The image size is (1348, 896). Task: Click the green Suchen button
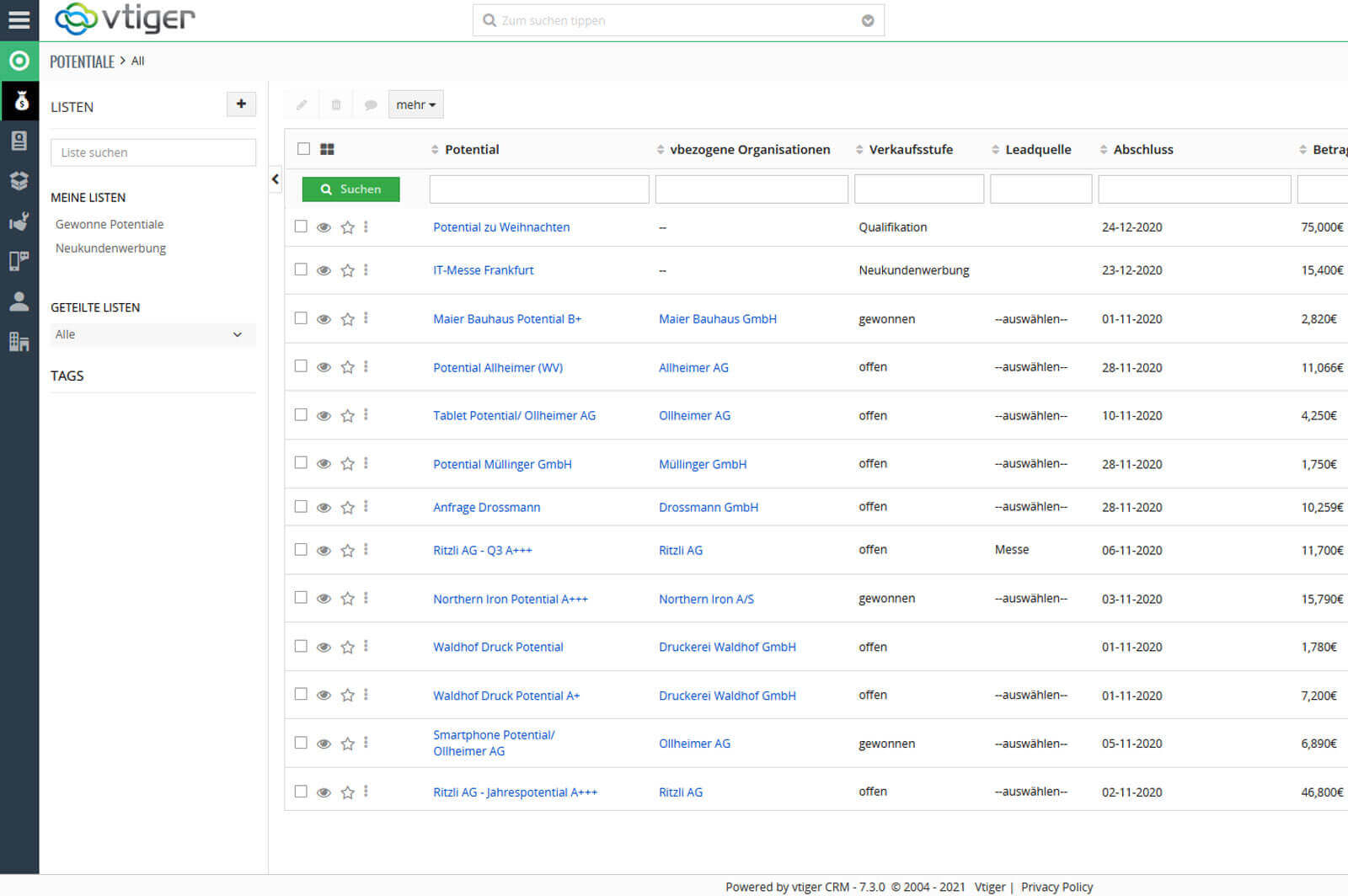pyautogui.click(x=350, y=189)
